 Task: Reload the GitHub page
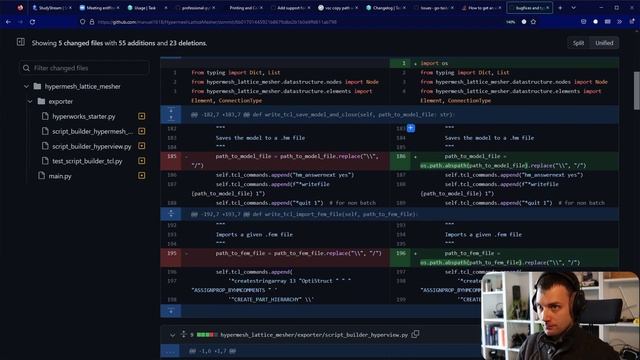click(32, 22)
